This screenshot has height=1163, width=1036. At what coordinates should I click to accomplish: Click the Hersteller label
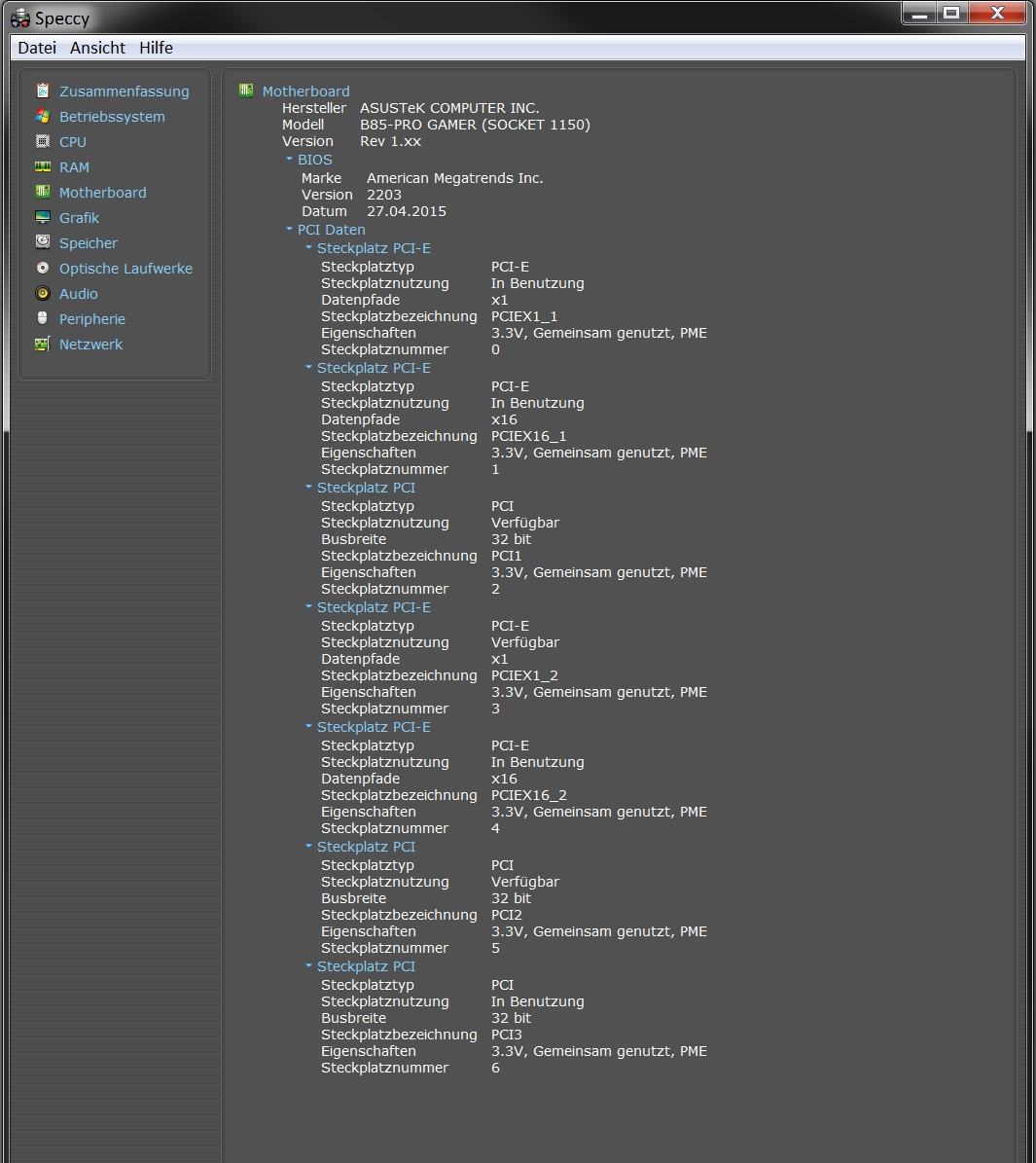click(x=313, y=108)
